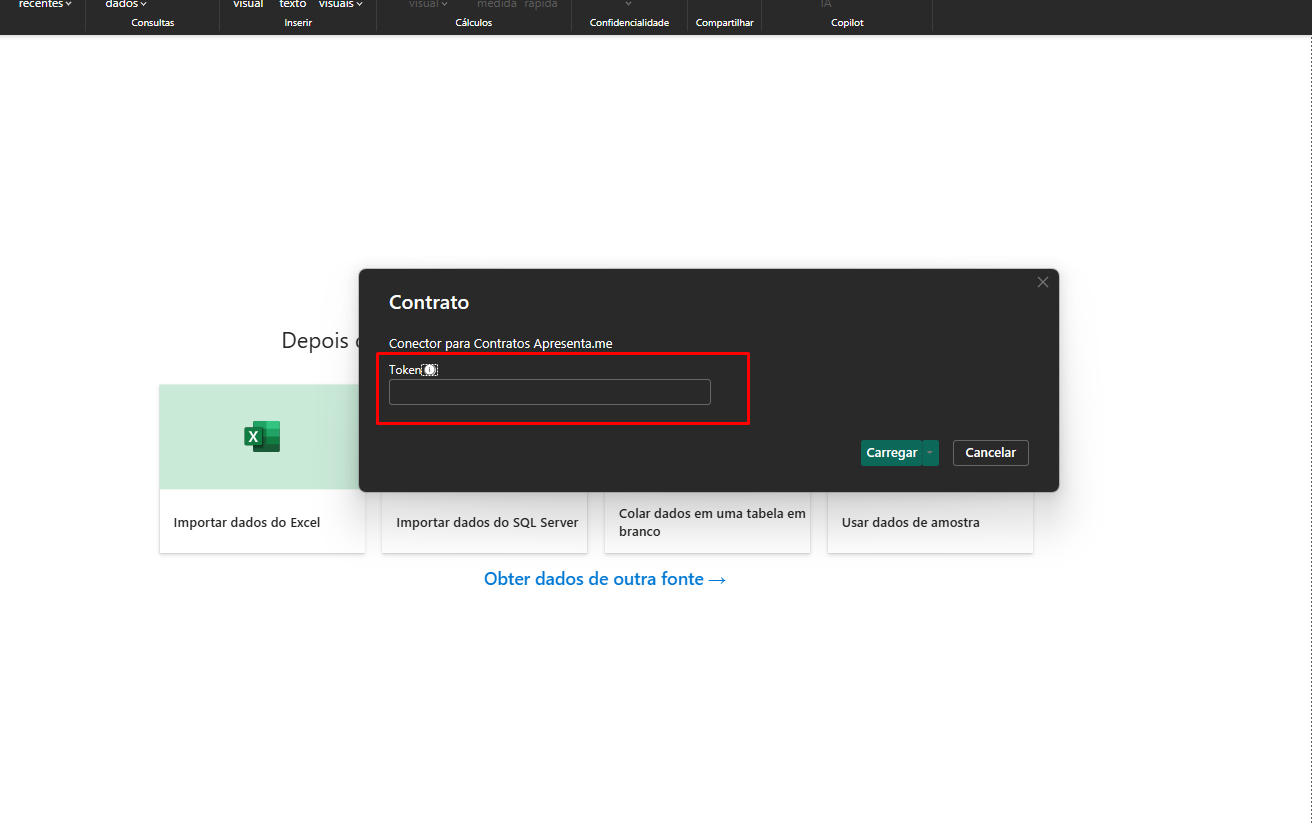1312x823 pixels.
Task: Click the rápida measure button in Cálculos
Action: pos(541,5)
